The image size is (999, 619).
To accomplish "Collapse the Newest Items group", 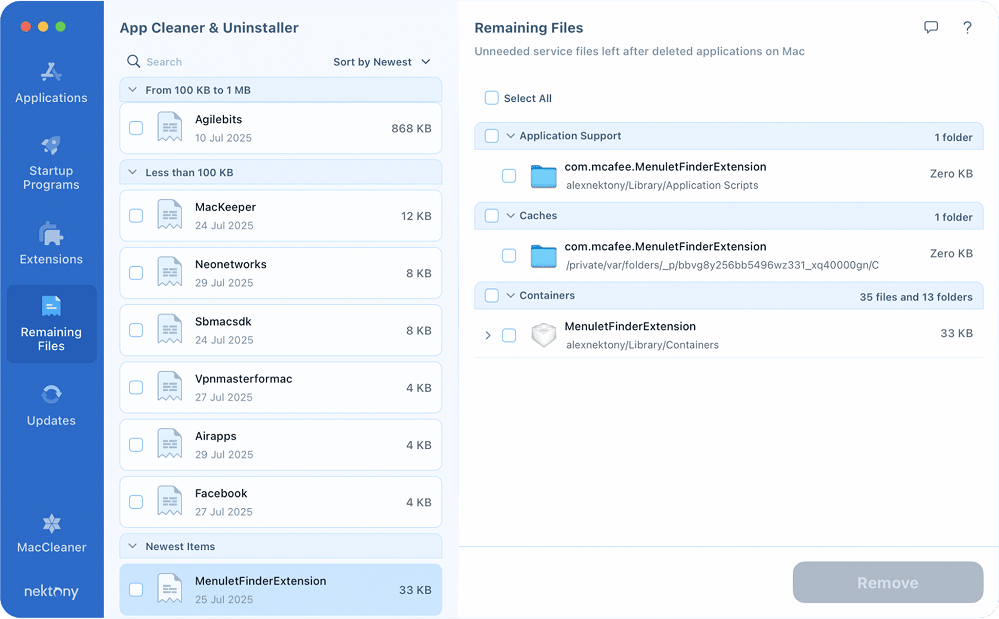I will pos(133,546).
